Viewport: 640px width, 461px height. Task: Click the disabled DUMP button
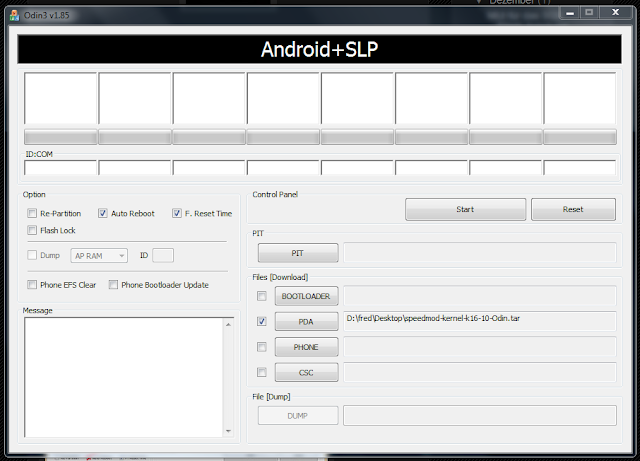tap(298, 416)
